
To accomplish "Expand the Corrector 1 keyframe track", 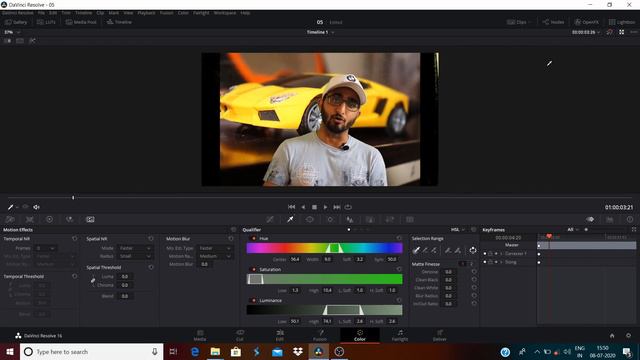I will pyautogui.click(x=501, y=254).
